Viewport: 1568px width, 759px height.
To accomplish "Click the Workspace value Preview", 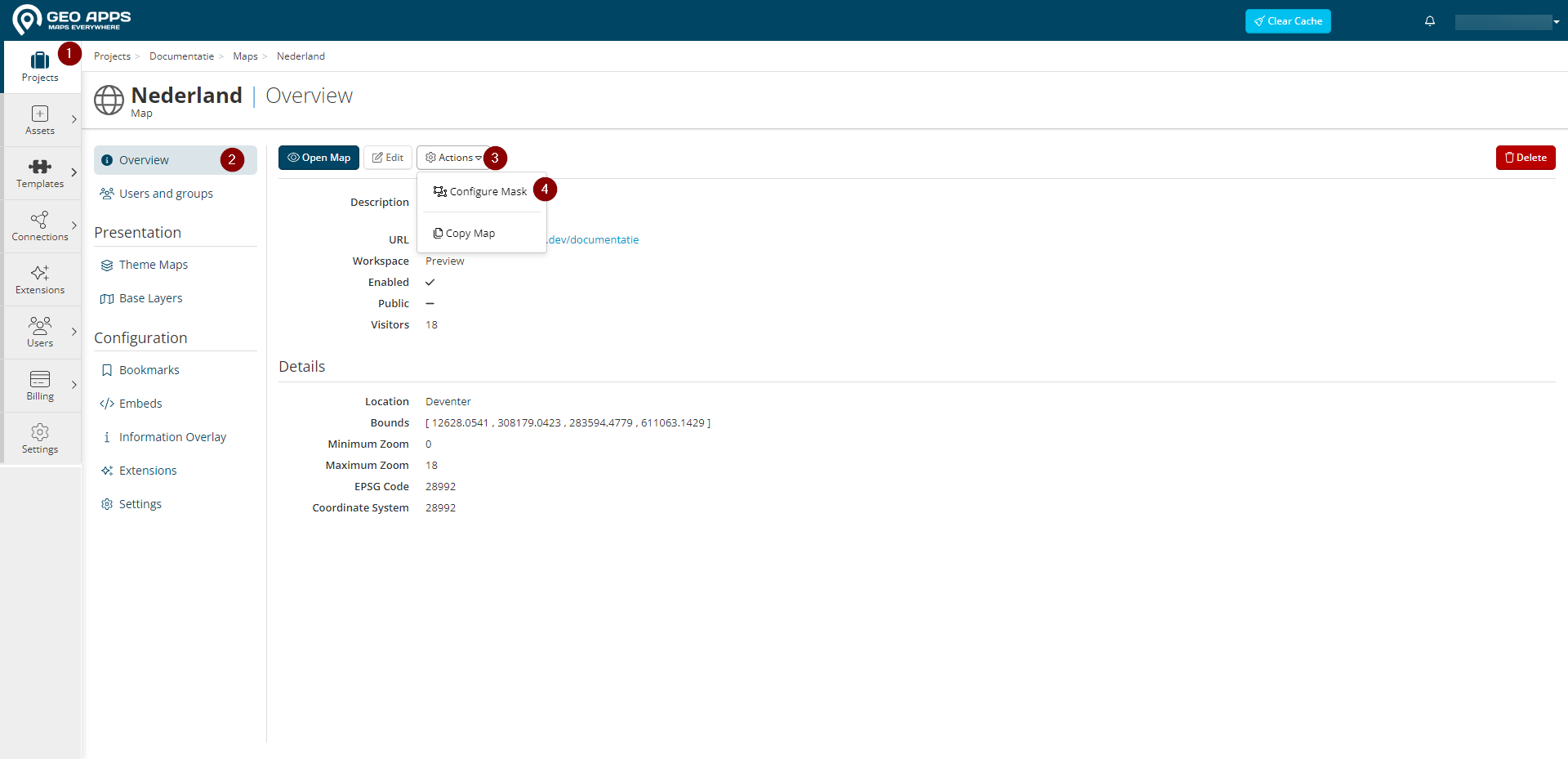I will pos(444,261).
